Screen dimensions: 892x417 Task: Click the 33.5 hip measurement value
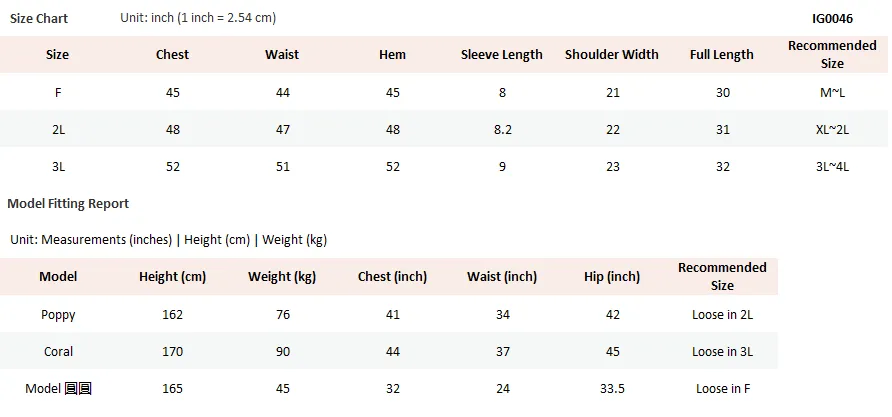click(x=612, y=389)
